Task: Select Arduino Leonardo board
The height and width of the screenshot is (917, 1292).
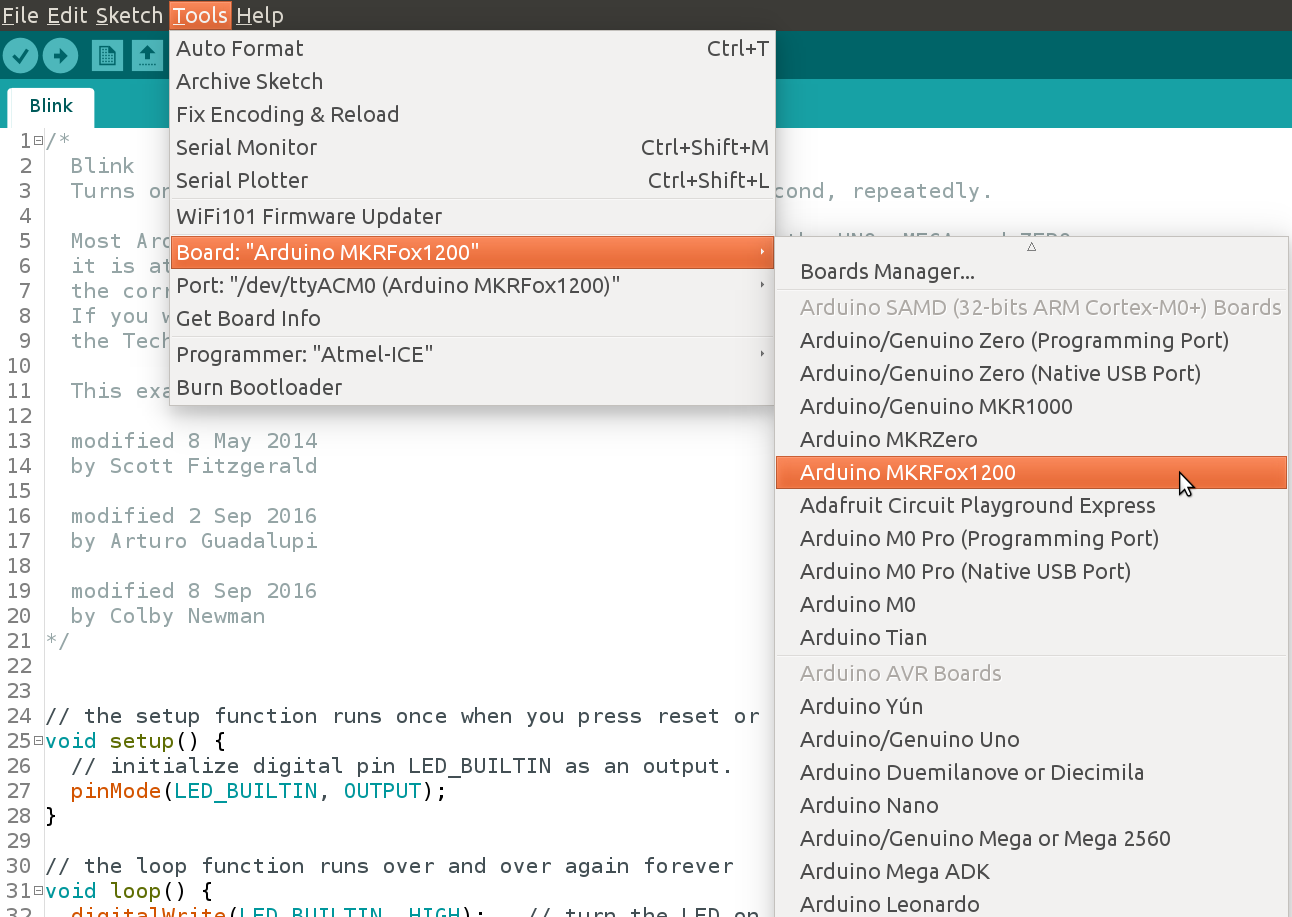Action: (1031, 904)
